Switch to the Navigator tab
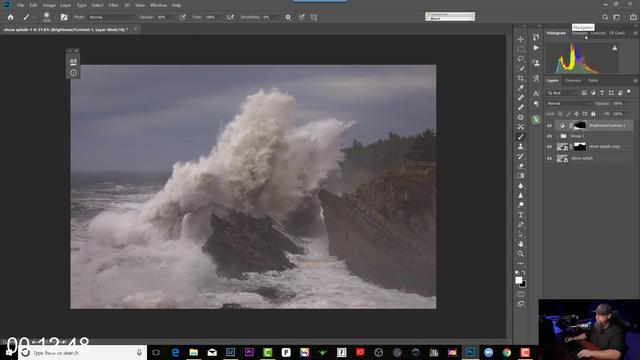The height and width of the screenshot is (360, 640). 580,33
